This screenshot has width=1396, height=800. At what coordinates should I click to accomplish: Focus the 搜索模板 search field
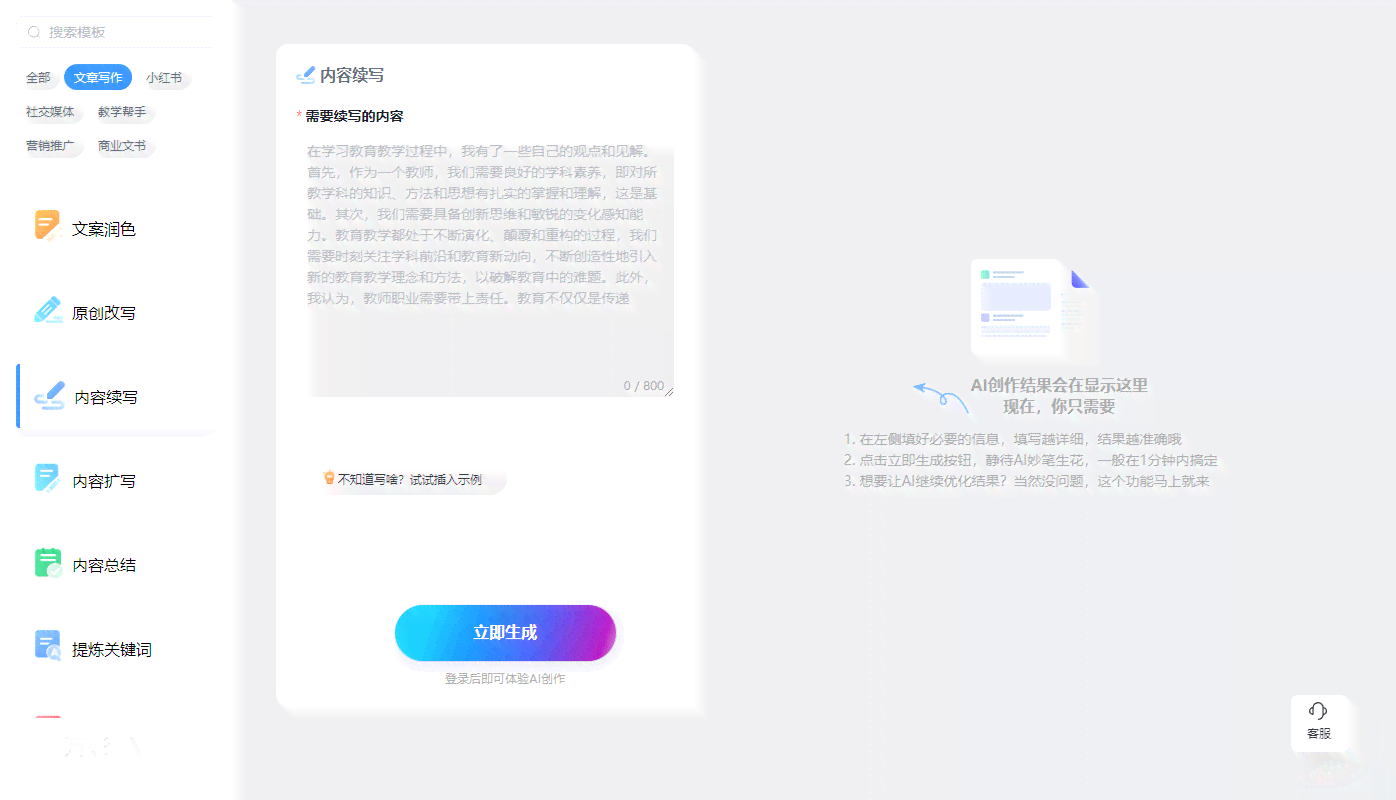click(x=116, y=32)
